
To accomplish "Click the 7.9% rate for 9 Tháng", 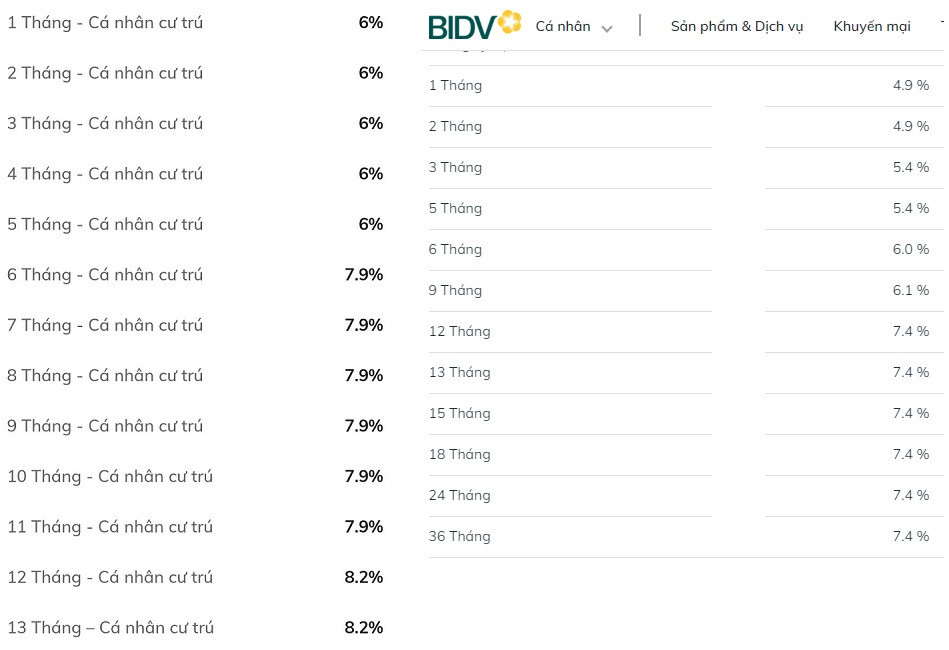I will point(363,426).
